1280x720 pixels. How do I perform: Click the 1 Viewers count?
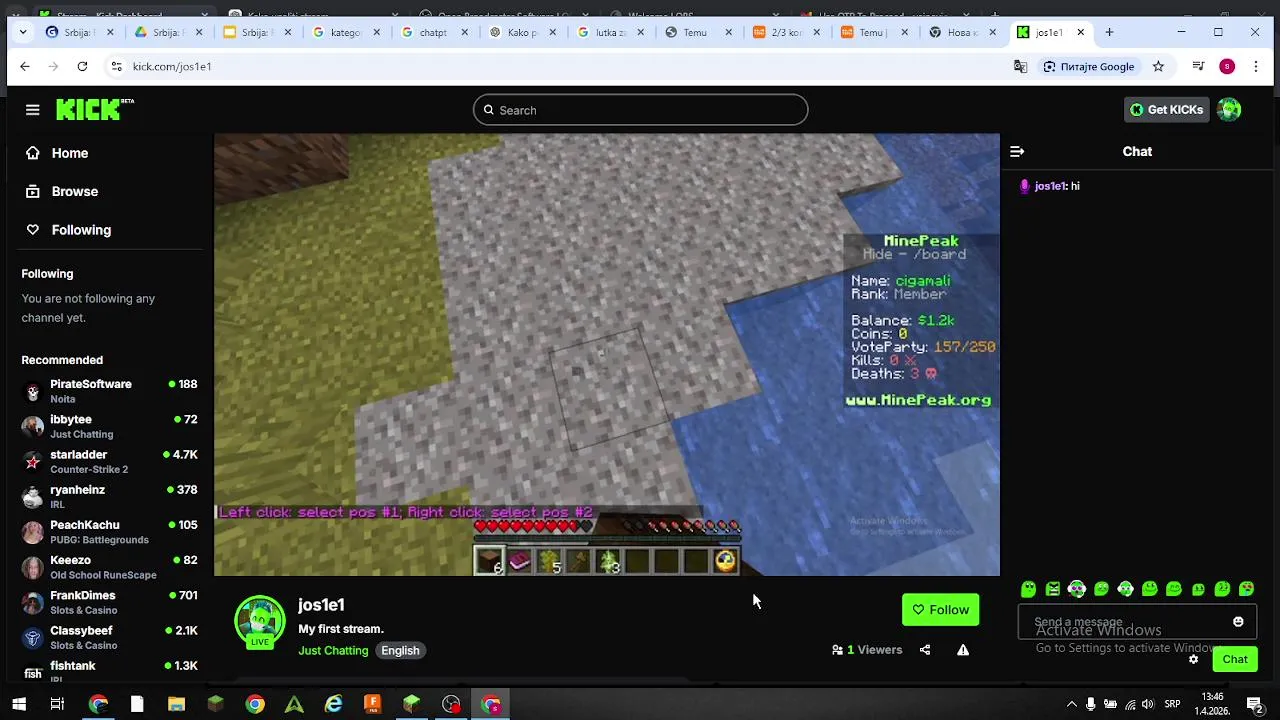point(867,650)
